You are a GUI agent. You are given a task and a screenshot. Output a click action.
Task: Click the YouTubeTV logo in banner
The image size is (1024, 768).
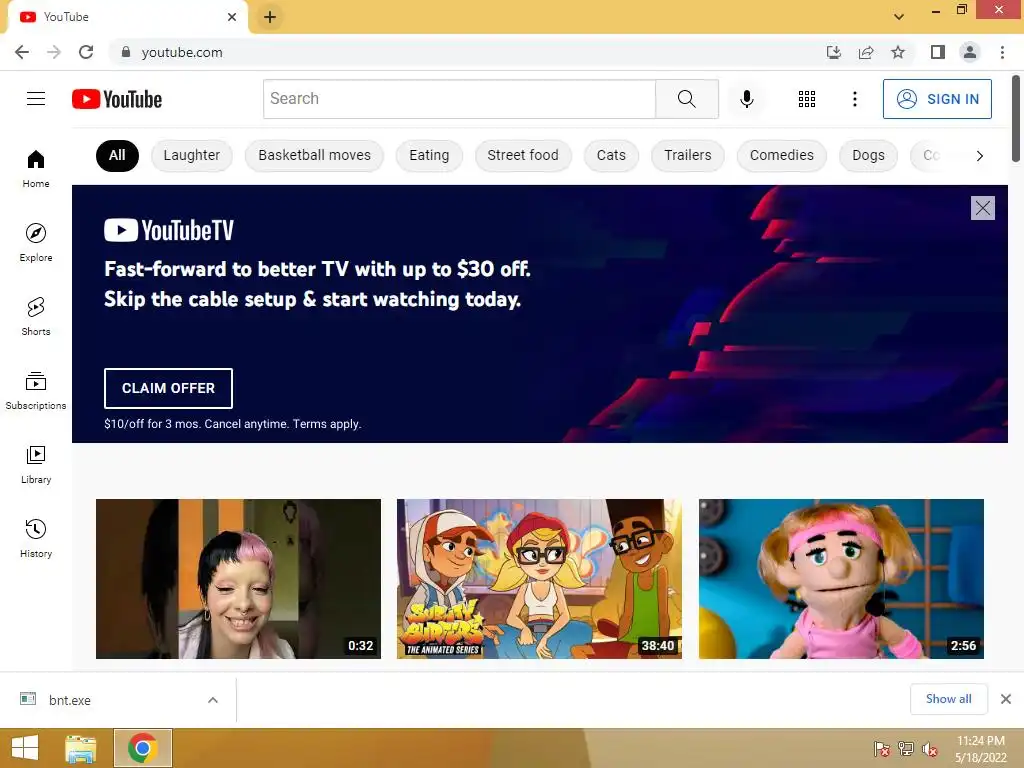(169, 230)
